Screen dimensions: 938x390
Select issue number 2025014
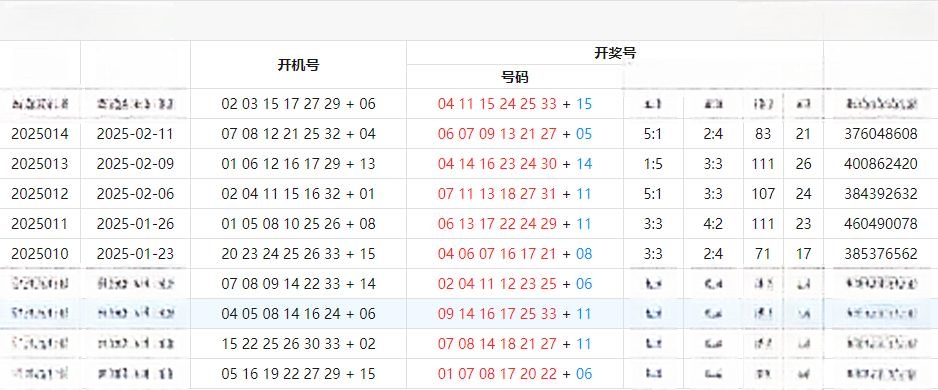(40, 134)
